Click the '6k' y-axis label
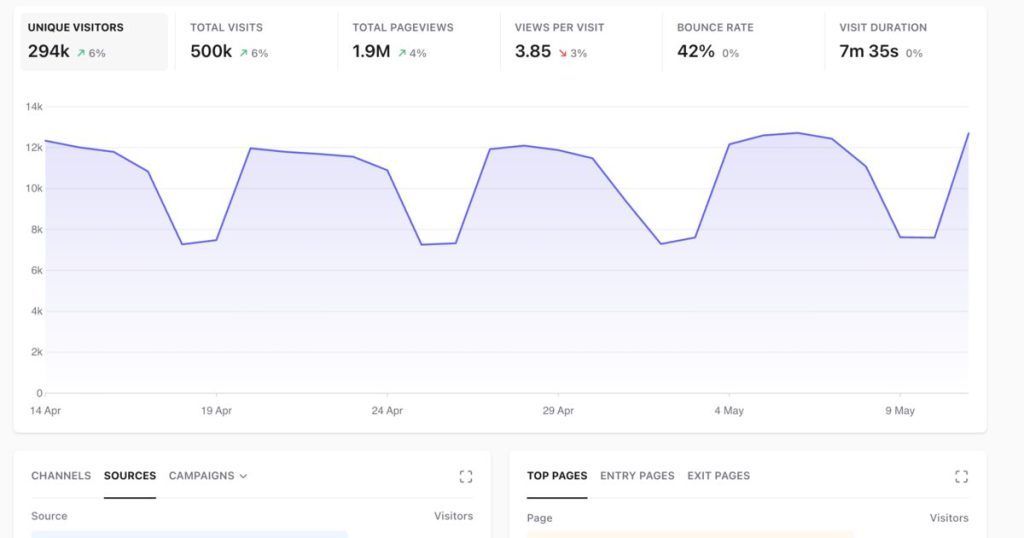 coord(37,270)
